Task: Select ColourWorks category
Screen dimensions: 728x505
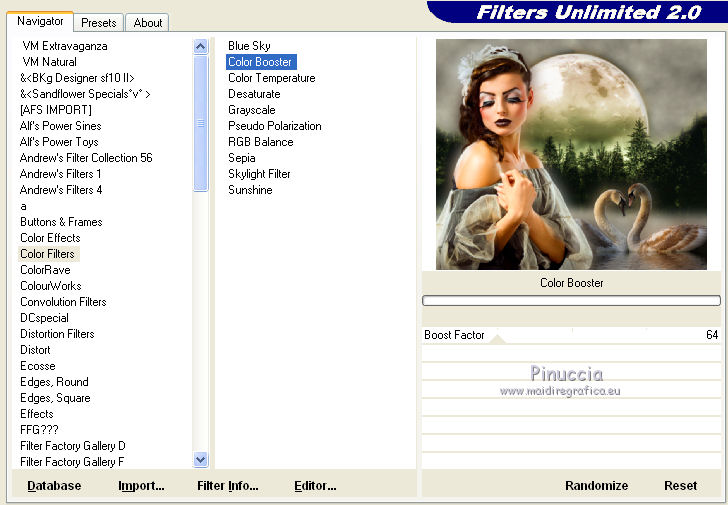Action: pyautogui.click(x=51, y=286)
